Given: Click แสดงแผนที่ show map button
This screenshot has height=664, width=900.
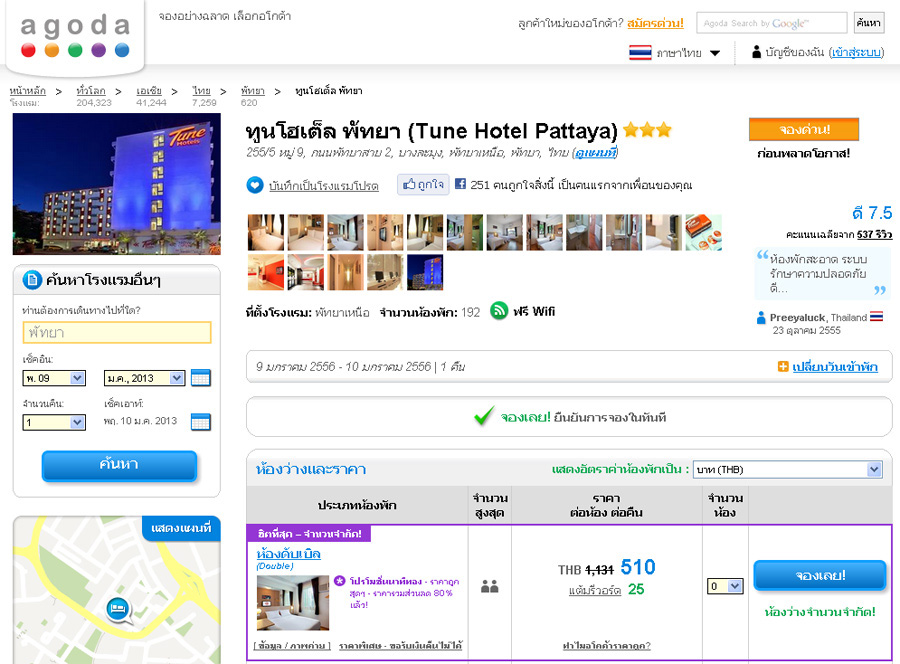Looking at the screenshot, I should pos(181,528).
